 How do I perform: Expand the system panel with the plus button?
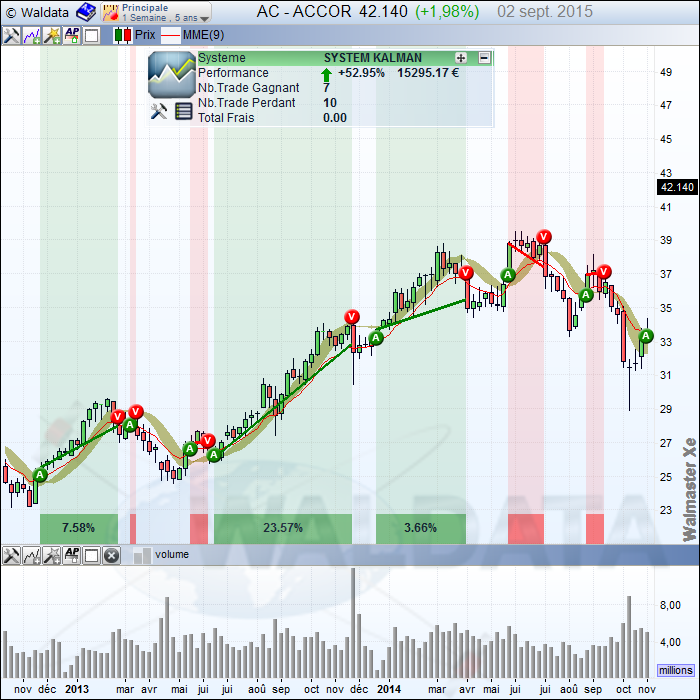click(461, 58)
